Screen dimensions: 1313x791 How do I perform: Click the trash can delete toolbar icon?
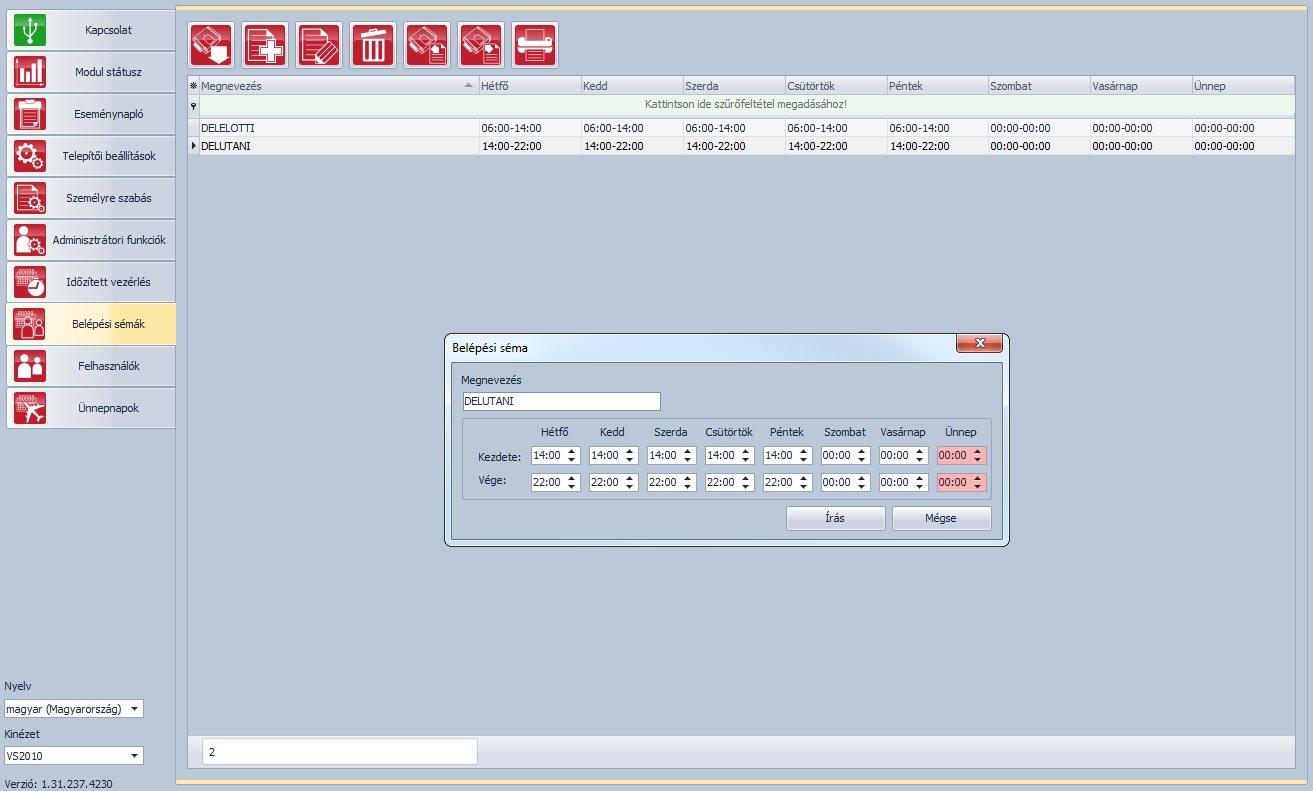pyautogui.click(x=373, y=45)
